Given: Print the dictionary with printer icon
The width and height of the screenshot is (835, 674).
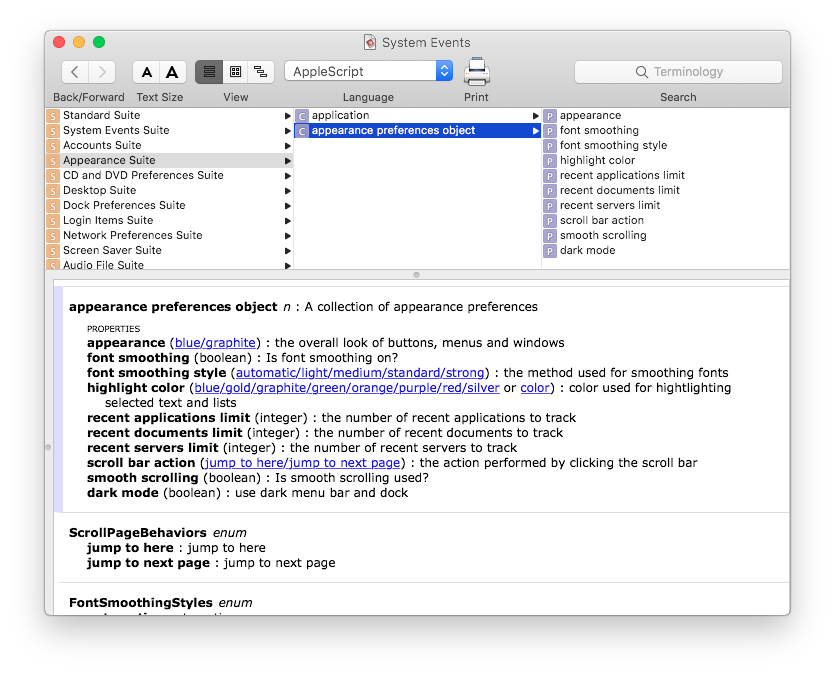Looking at the screenshot, I should tap(476, 72).
